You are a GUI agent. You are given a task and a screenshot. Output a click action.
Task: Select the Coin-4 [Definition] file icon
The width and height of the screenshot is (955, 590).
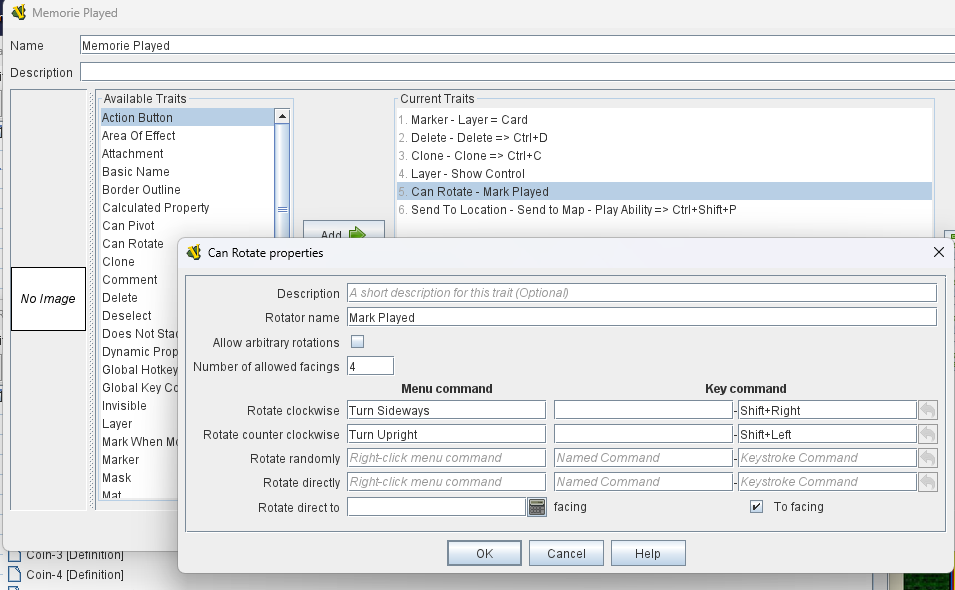[15, 574]
